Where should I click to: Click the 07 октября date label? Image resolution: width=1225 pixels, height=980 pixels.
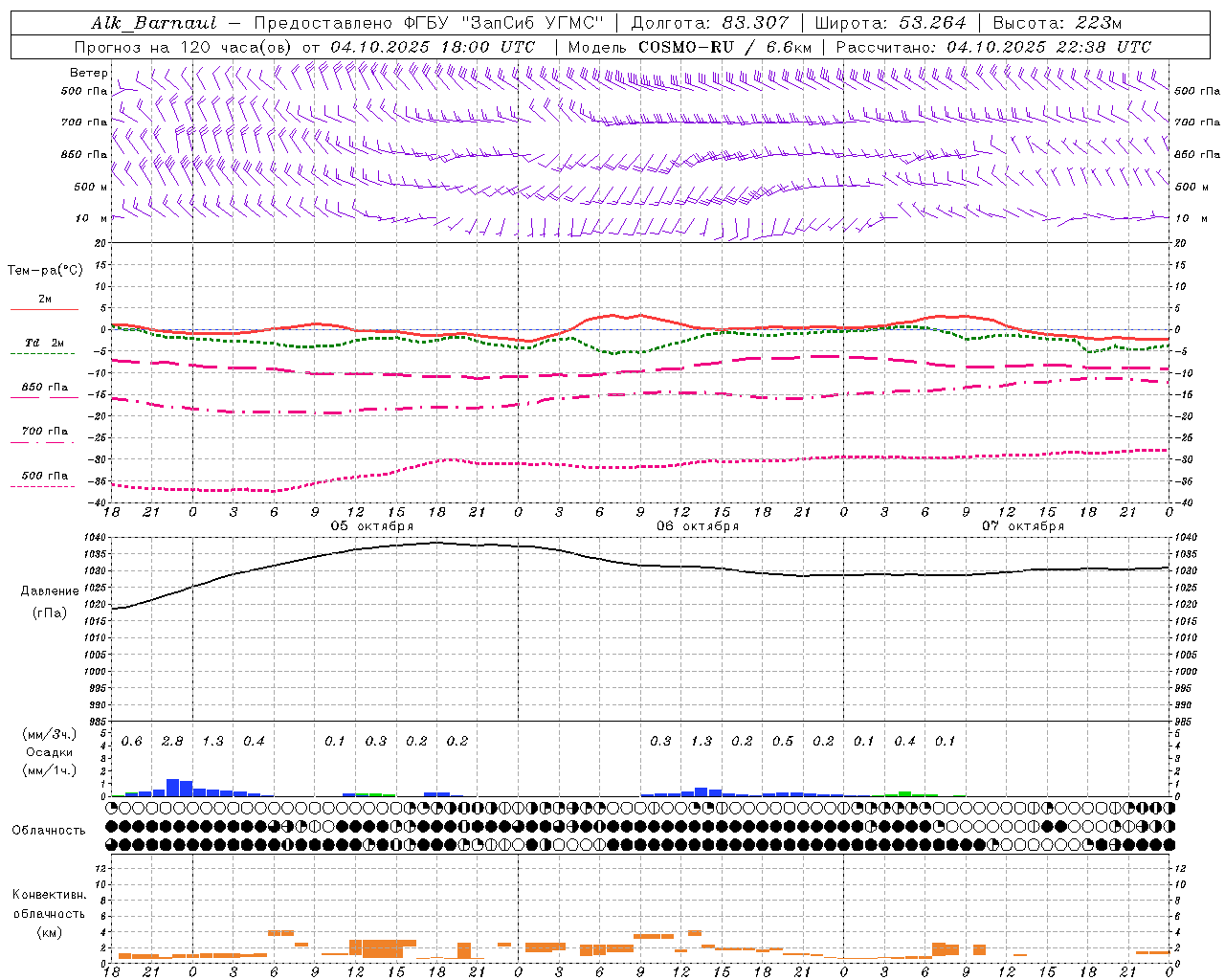click(1023, 525)
